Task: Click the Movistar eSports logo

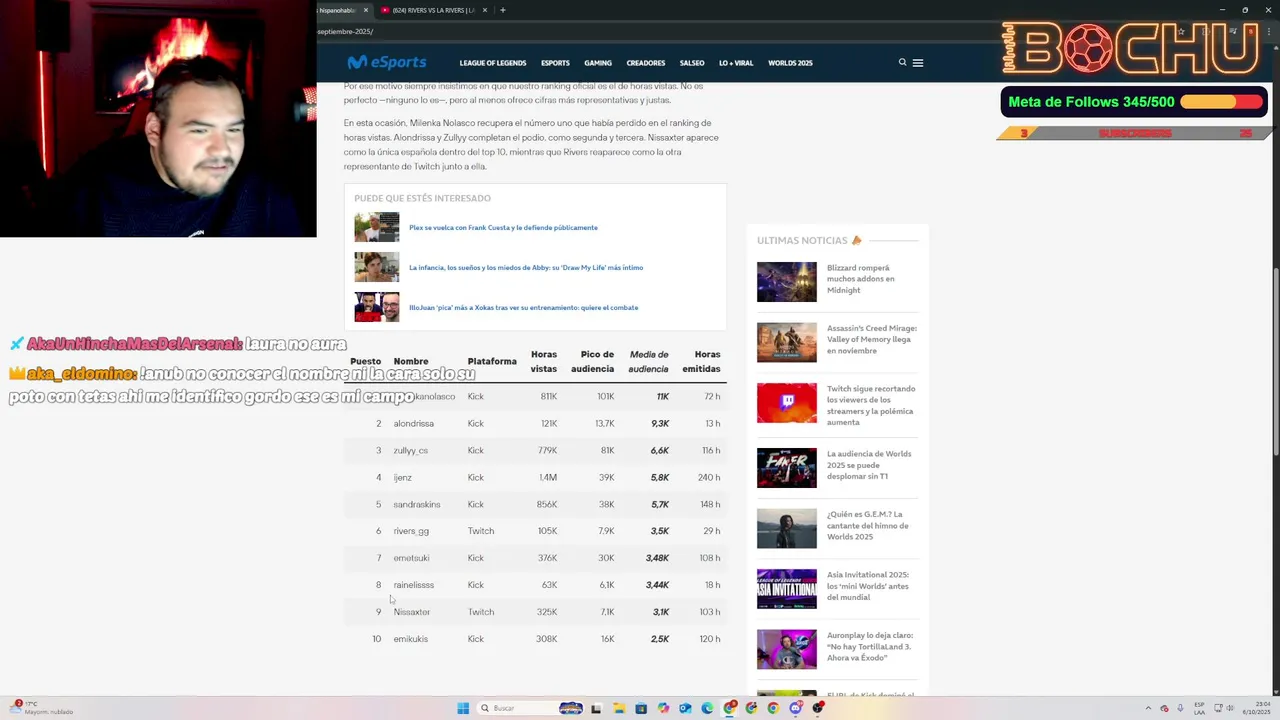Action: point(387,62)
